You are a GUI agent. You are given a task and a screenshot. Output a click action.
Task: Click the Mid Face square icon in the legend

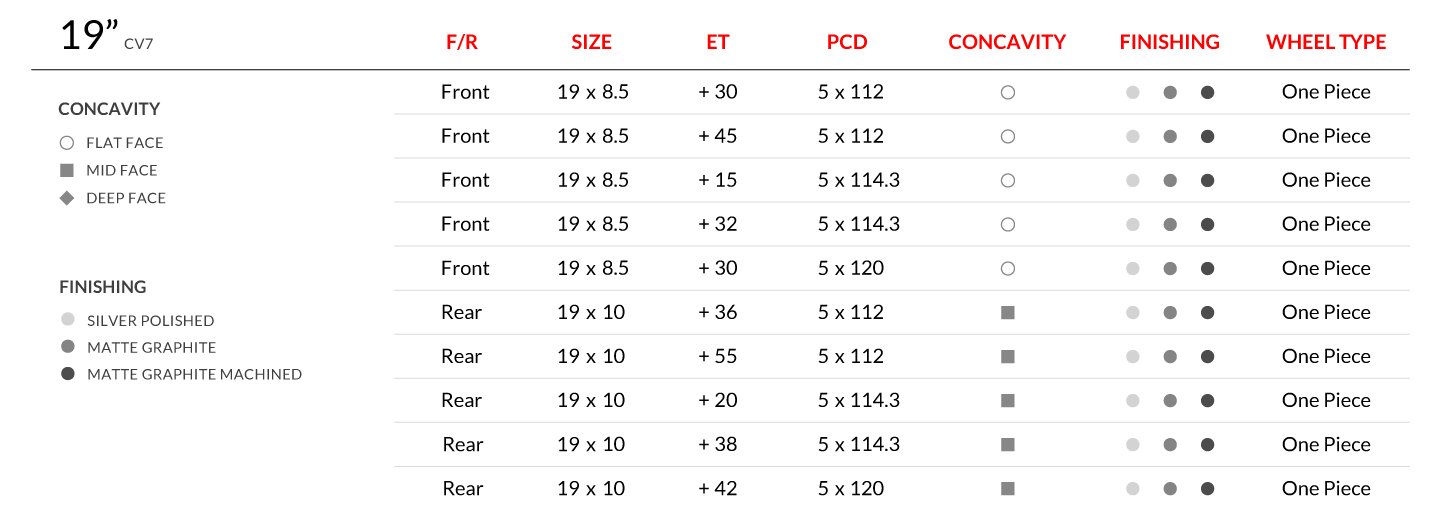[x=67, y=170]
